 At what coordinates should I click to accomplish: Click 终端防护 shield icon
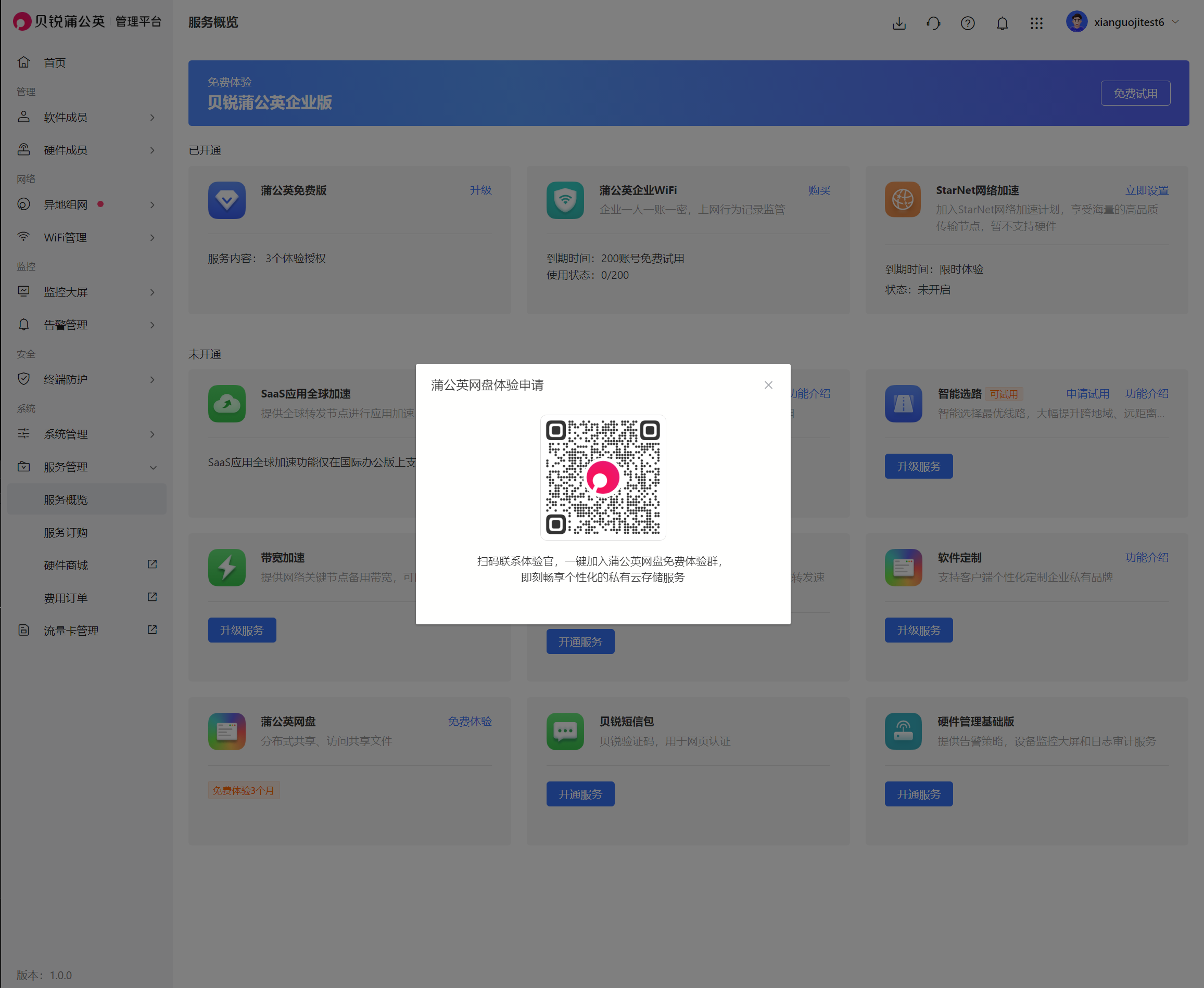[23, 379]
